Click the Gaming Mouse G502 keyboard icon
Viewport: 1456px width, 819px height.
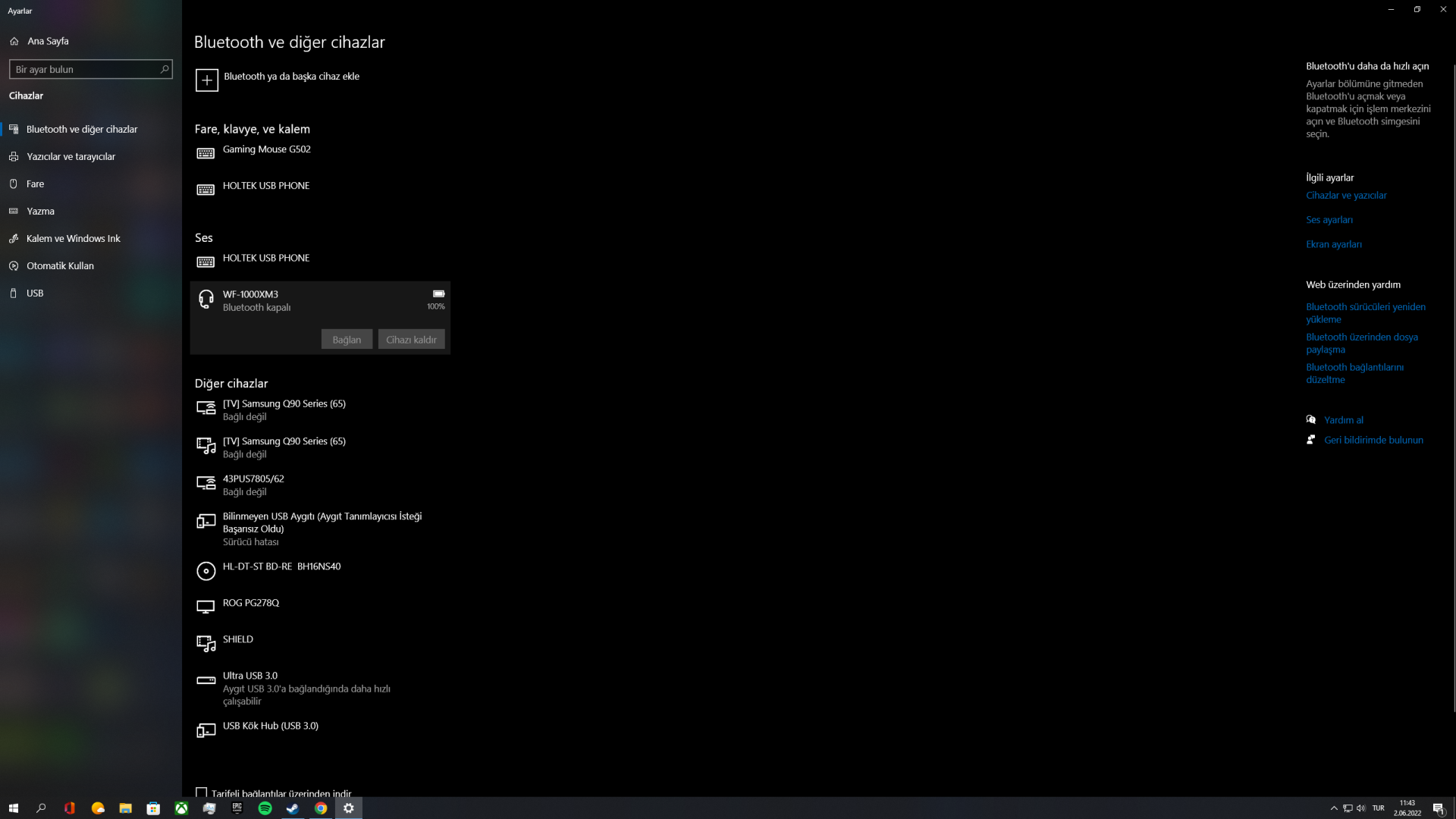pyautogui.click(x=206, y=153)
